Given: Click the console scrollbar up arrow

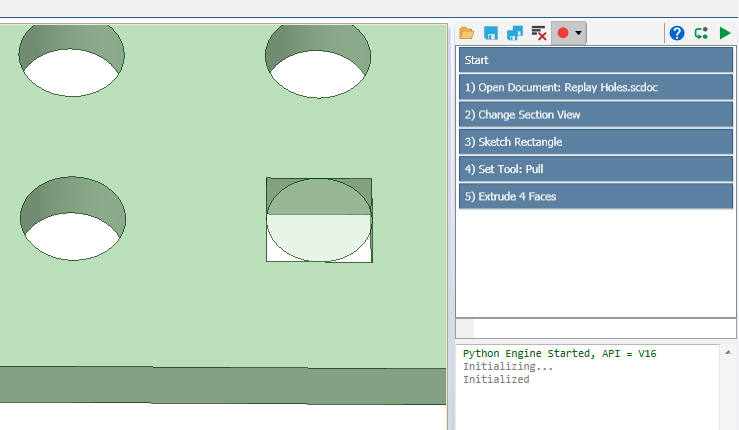Looking at the screenshot, I should pyautogui.click(x=728, y=352).
